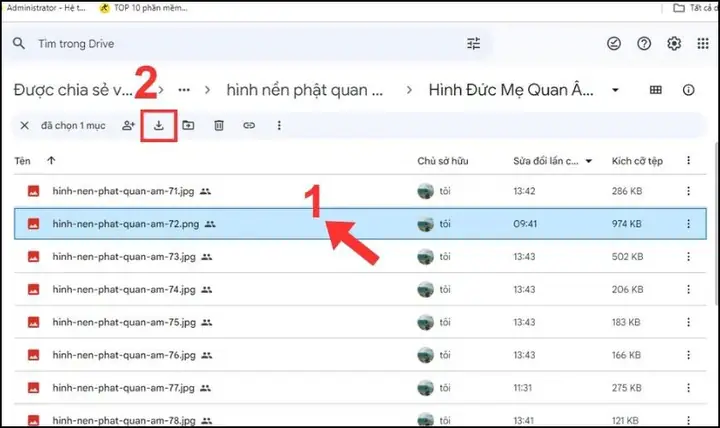Click the copy link icon
This screenshot has width=720, height=428.
[249, 125]
